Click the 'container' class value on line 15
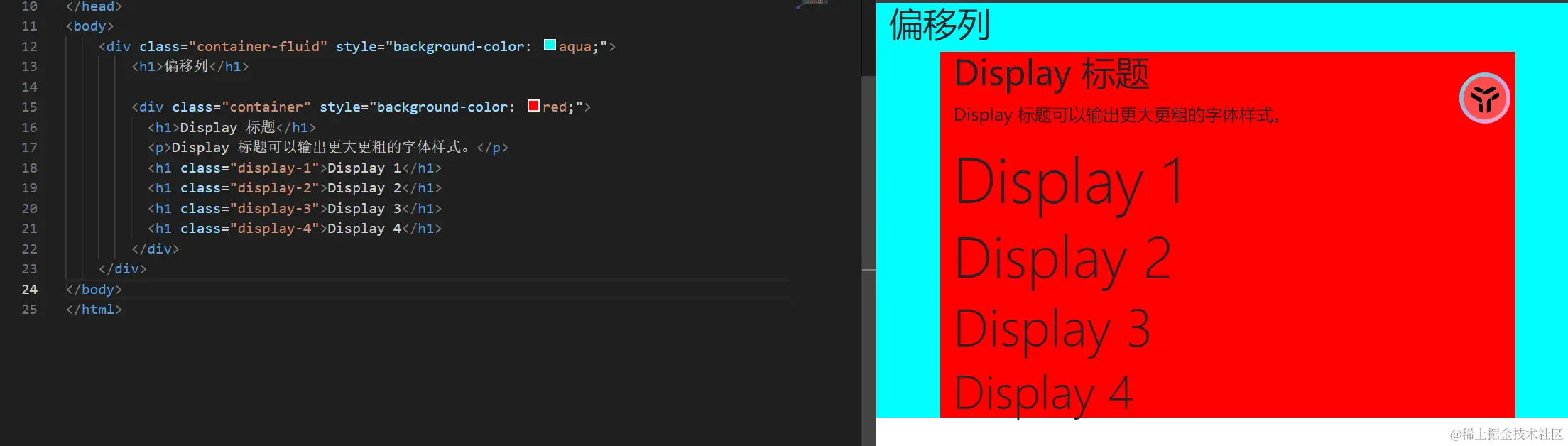Image resolution: width=1568 pixels, height=446 pixels. click(x=266, y=107)
